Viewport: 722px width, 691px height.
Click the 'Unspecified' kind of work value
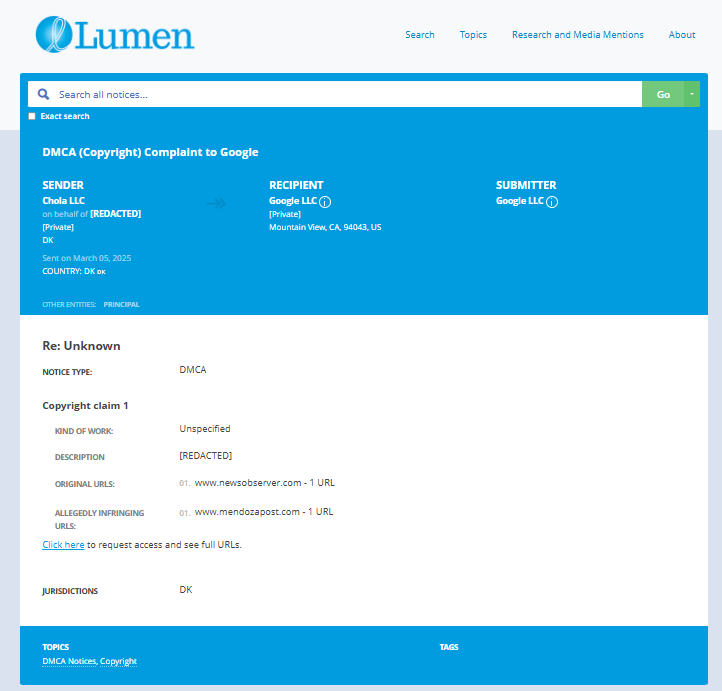point(204,429)
